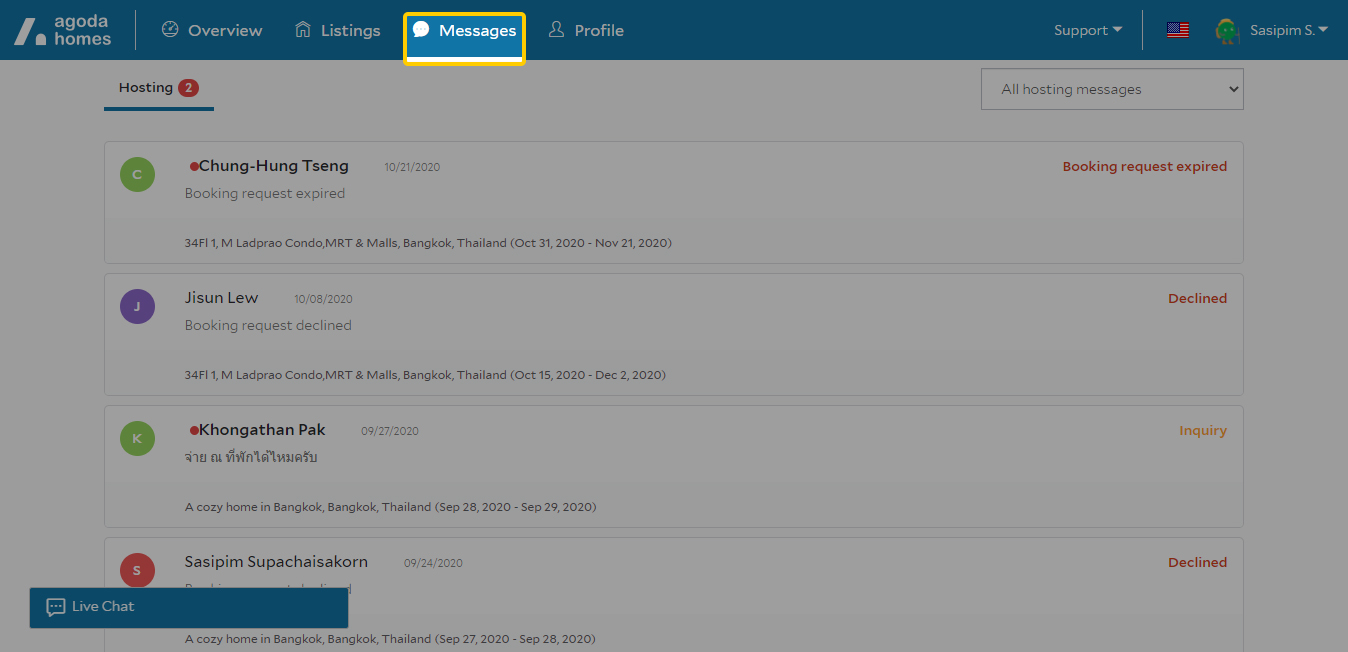Click the US flag language icon
Viewport: 1348px width, 652px height.
pos(1178,30)
